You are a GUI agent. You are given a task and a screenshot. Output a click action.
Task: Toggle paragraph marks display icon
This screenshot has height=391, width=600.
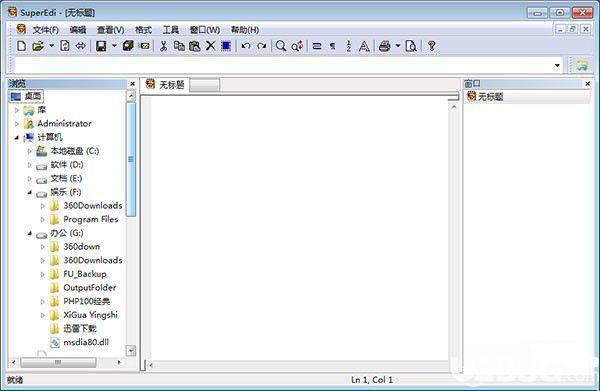333,46
